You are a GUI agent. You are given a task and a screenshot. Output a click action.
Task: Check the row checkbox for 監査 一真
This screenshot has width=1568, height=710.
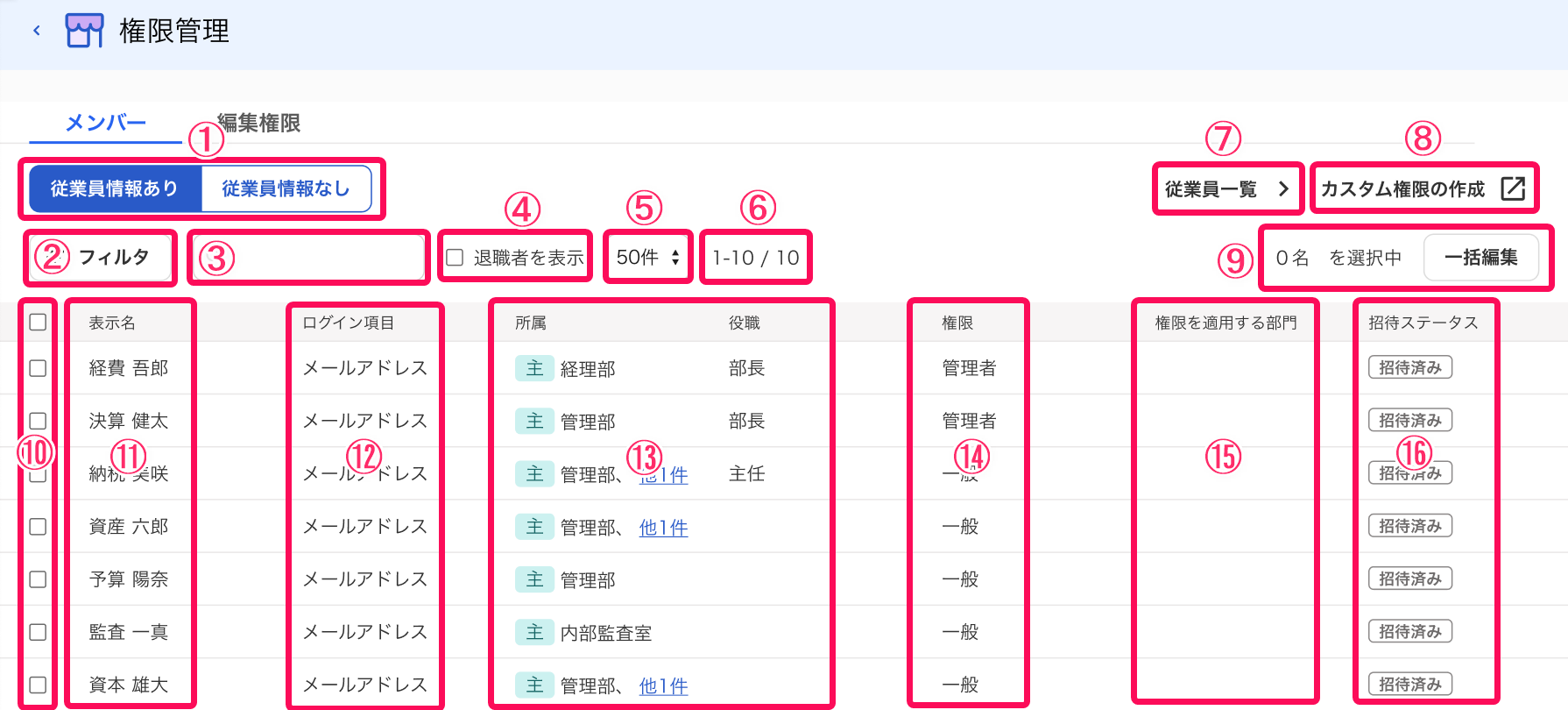38,632
